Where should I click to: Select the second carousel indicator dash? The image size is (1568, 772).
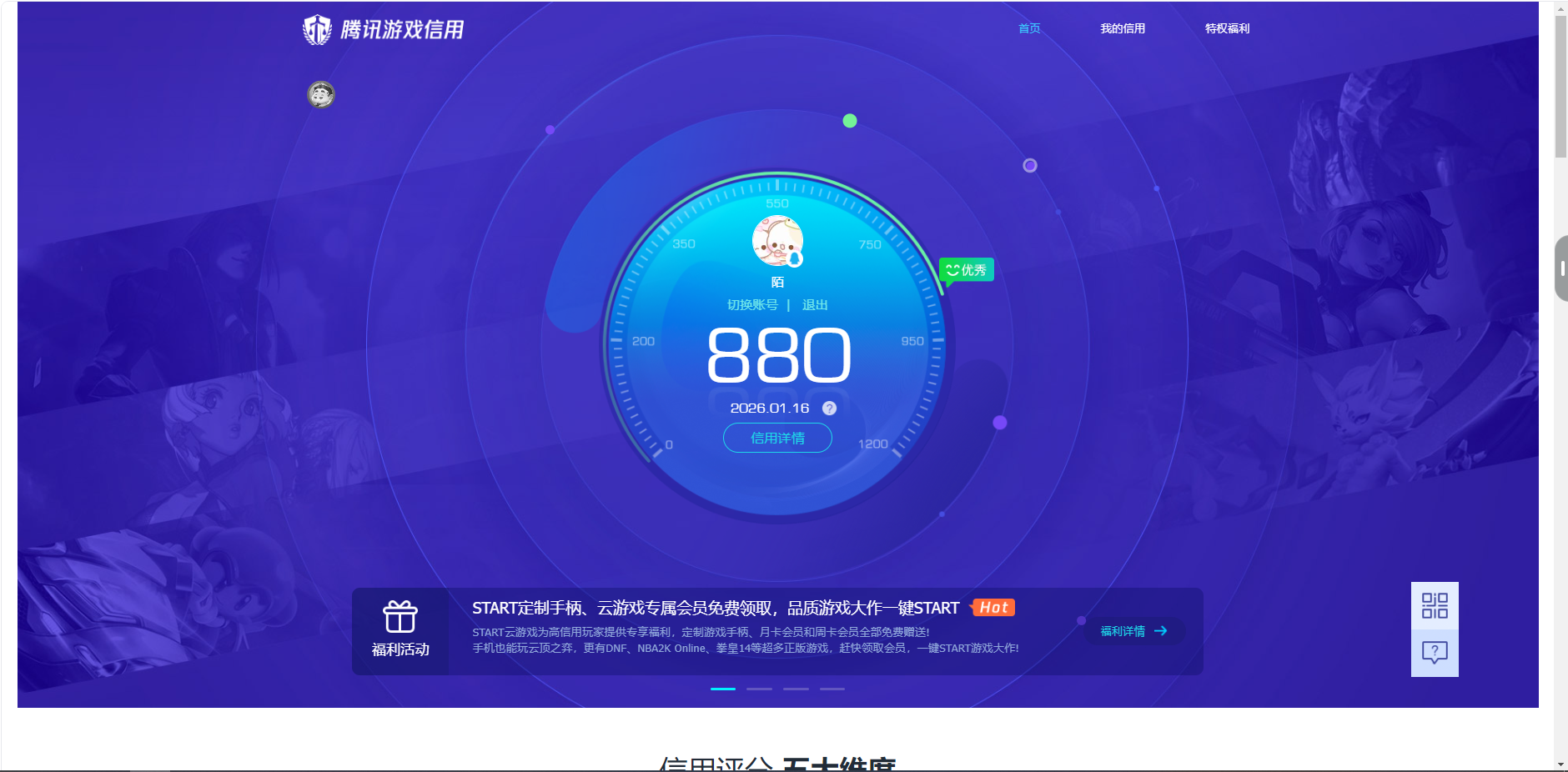759,689
